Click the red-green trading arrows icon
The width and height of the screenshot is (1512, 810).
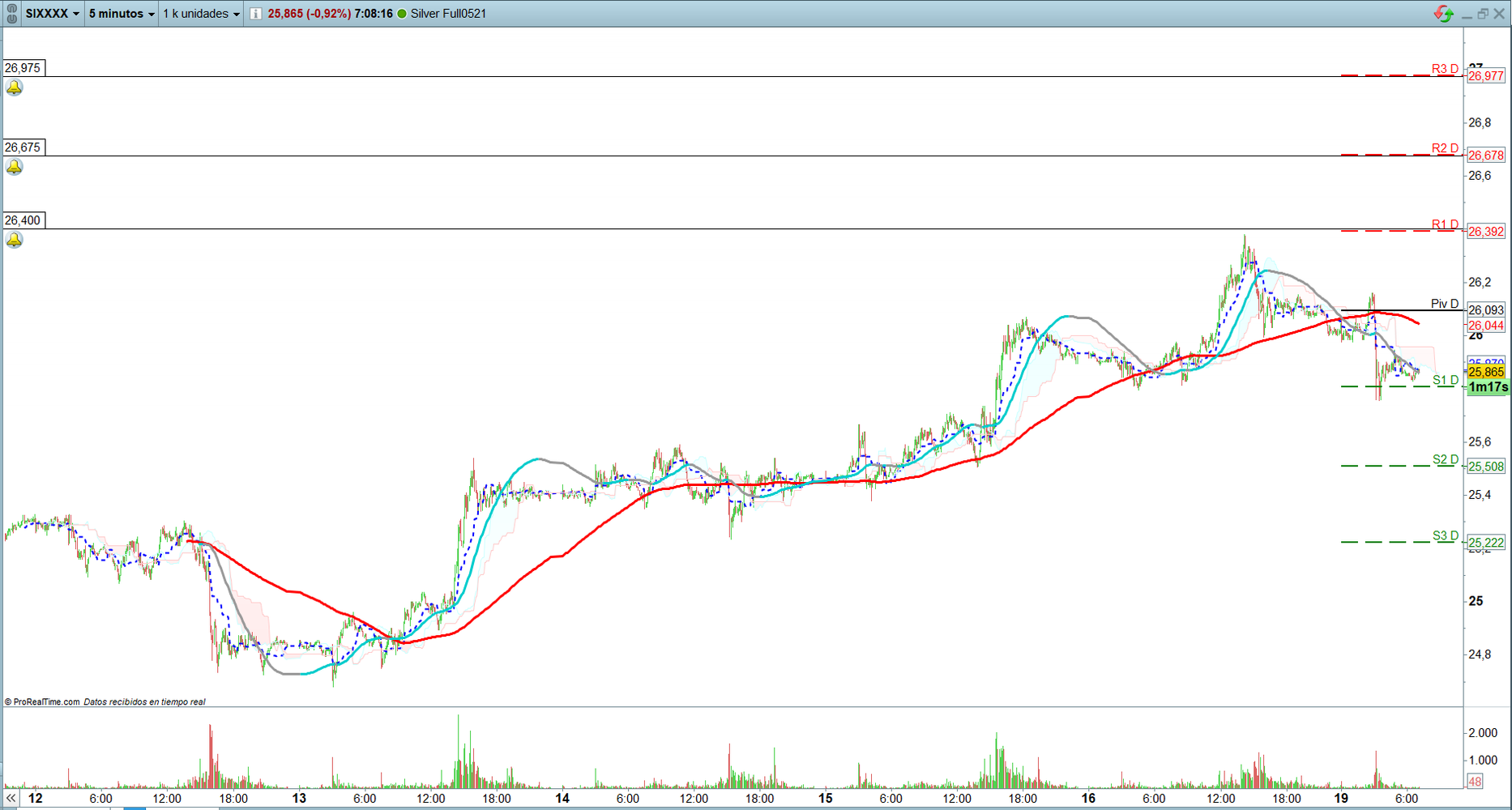point(1443,14)
